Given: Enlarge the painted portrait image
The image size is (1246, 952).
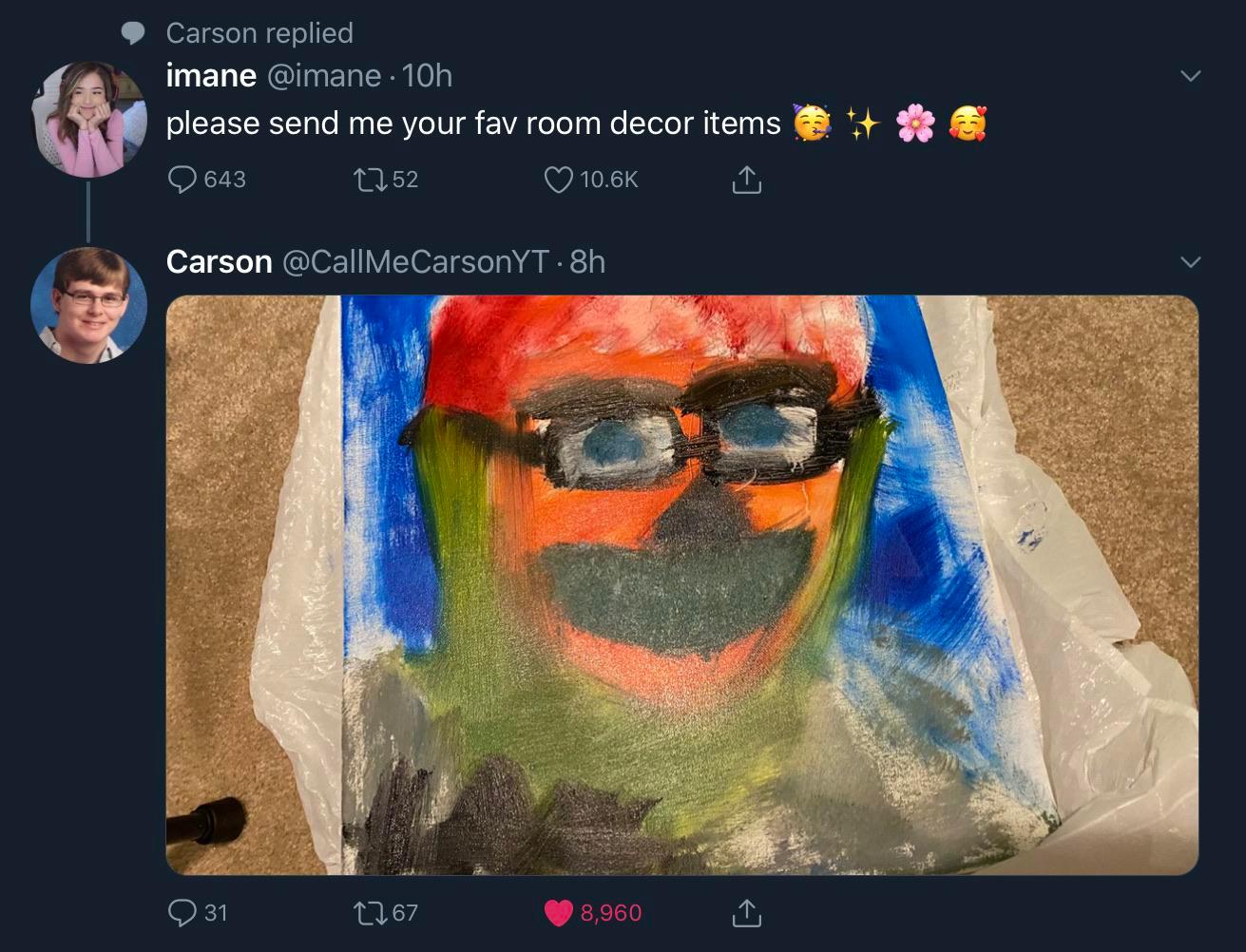Looking at the screenshot, I should (681, 584).
